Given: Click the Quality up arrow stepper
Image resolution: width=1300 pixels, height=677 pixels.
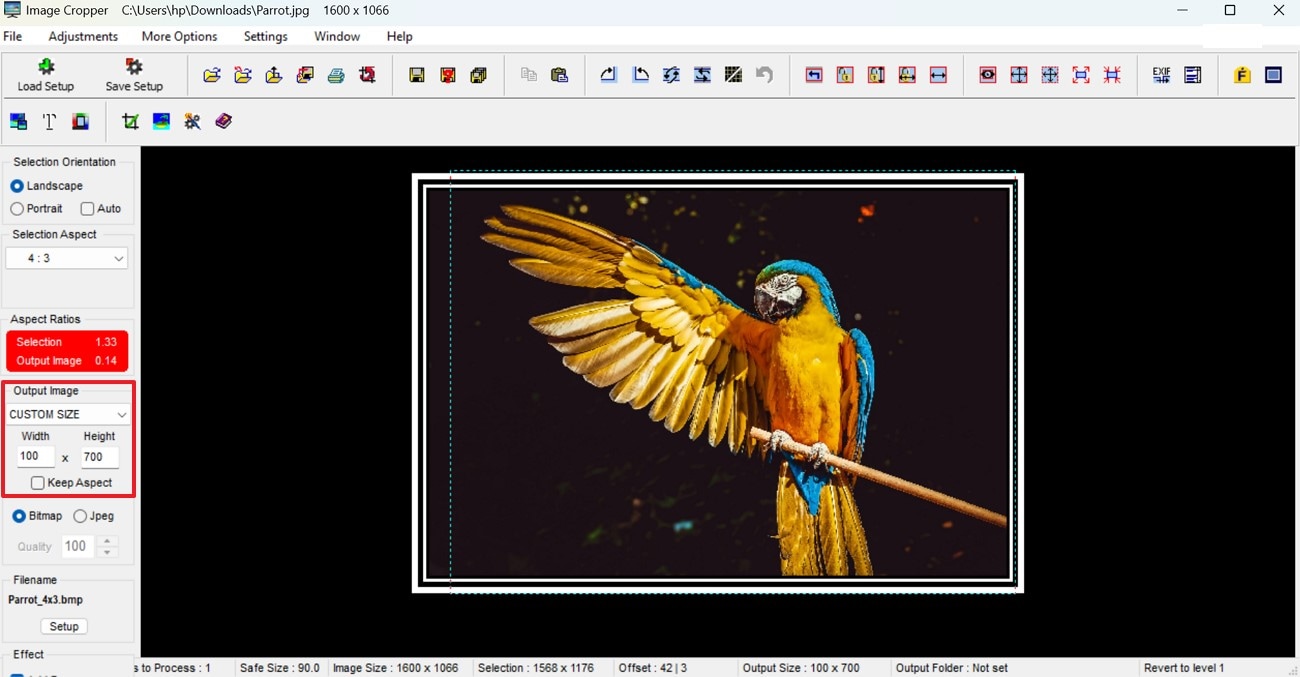Looking at the screenshot, I should 108,541.
